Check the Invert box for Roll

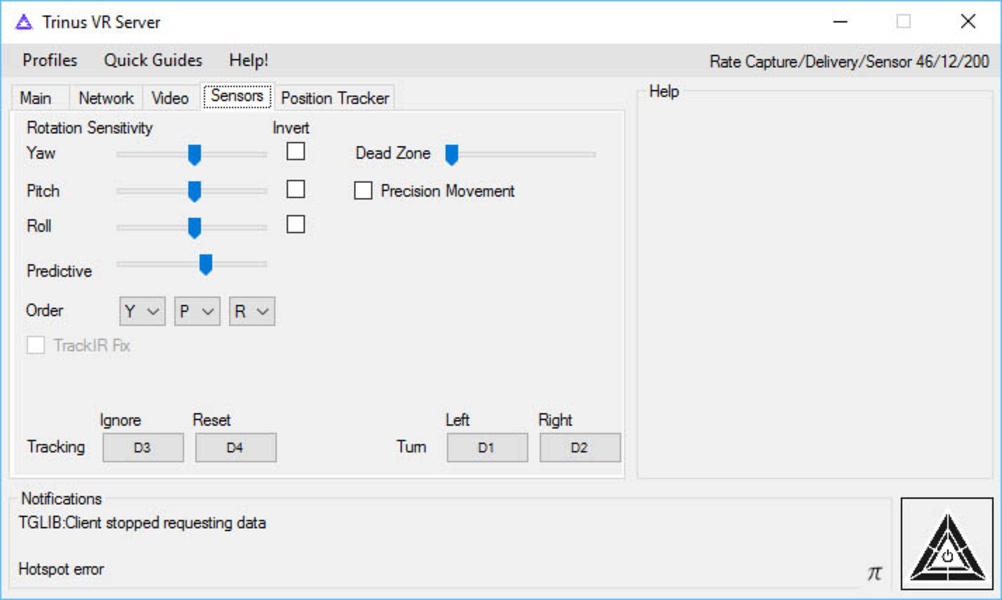(x=295, y=225)
